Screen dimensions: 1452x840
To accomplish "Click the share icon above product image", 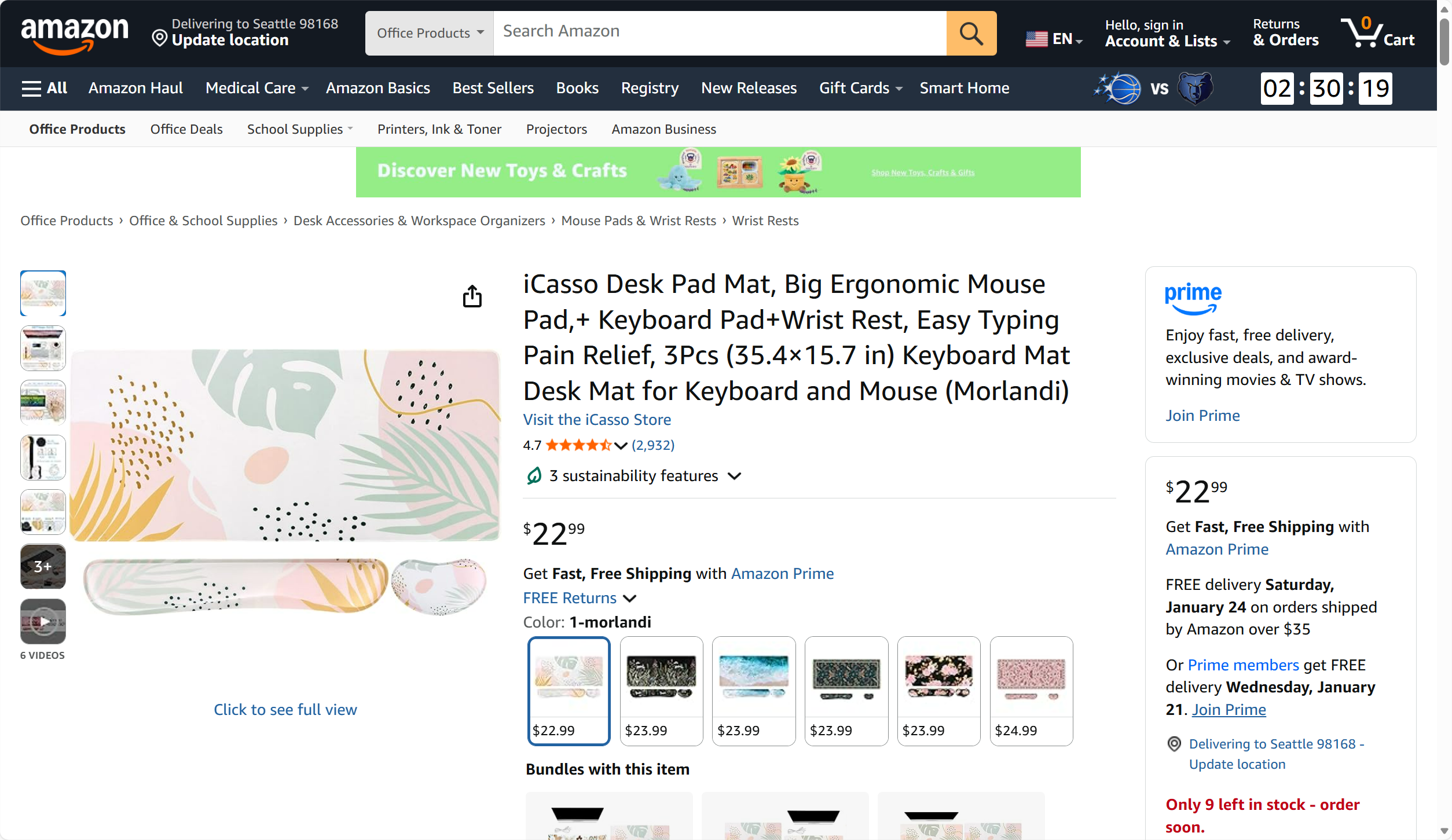I will coord(472,296).
